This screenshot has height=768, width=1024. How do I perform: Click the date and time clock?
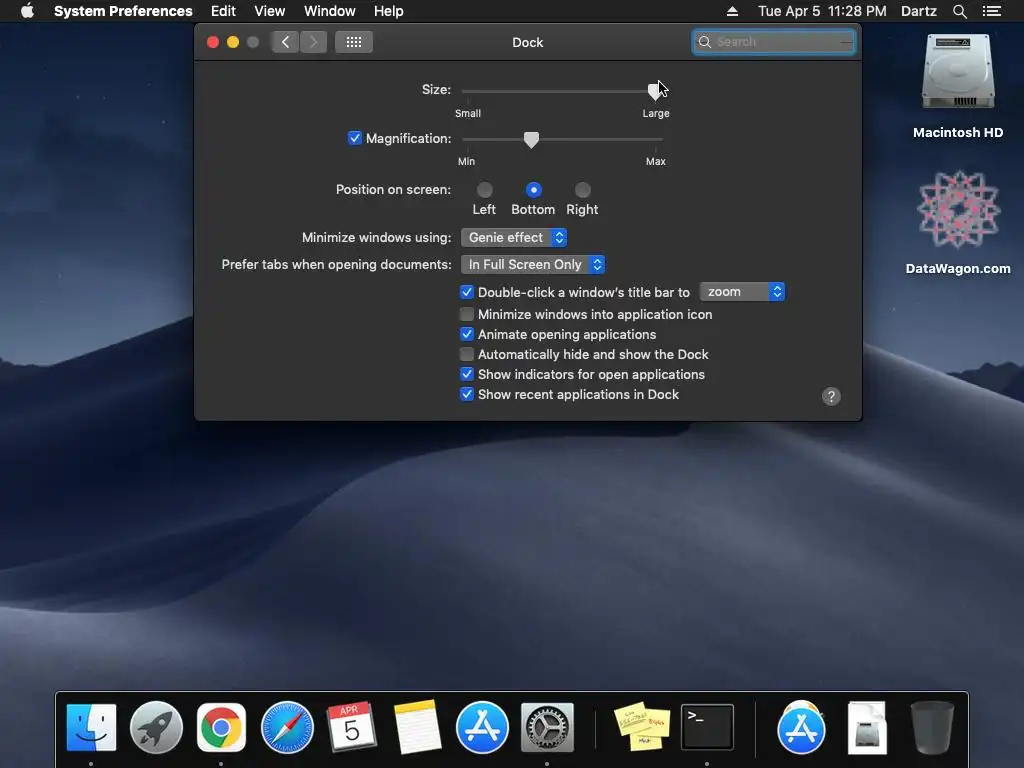[x=822, y=11]
